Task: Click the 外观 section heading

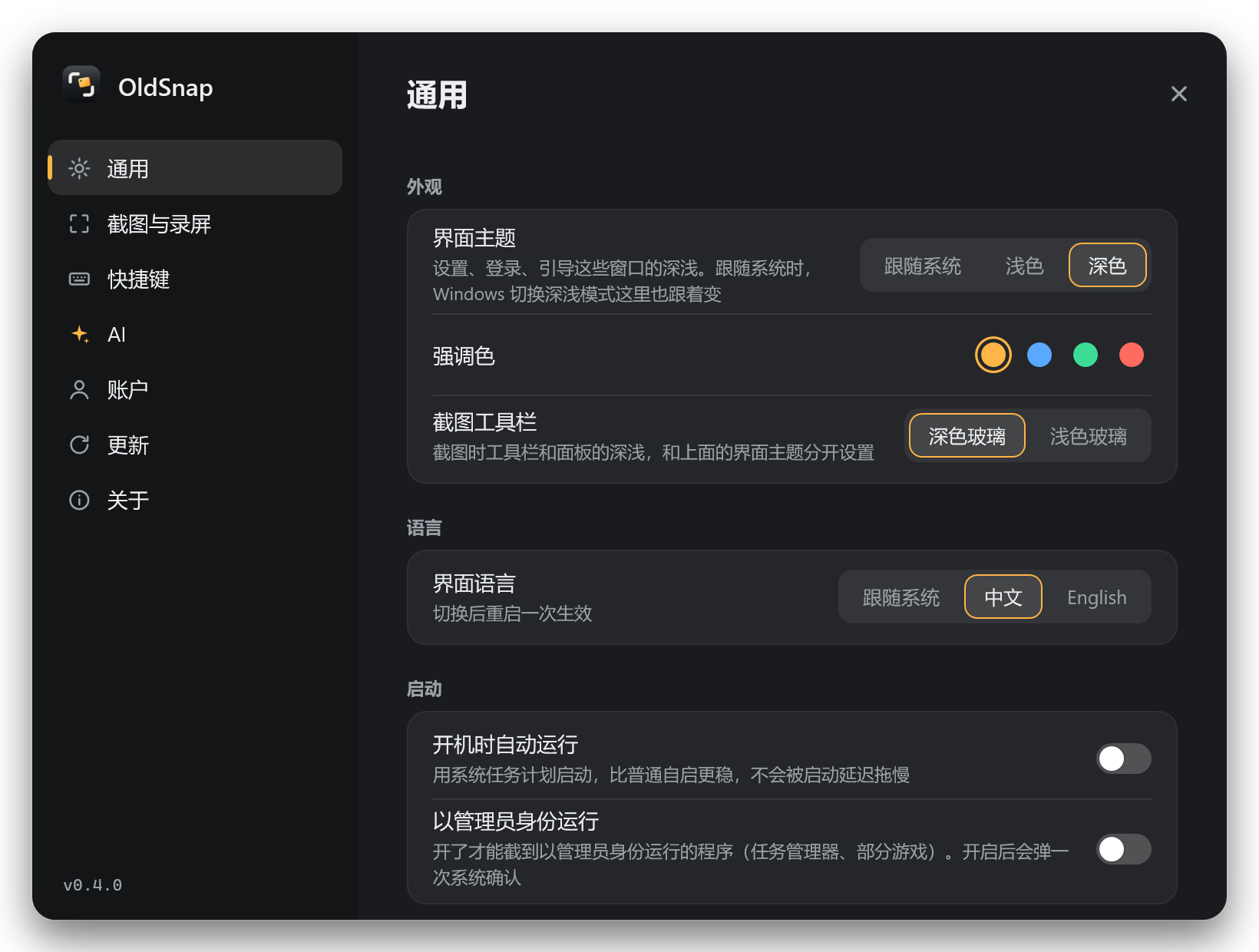Action: click(x=424, y=187)
